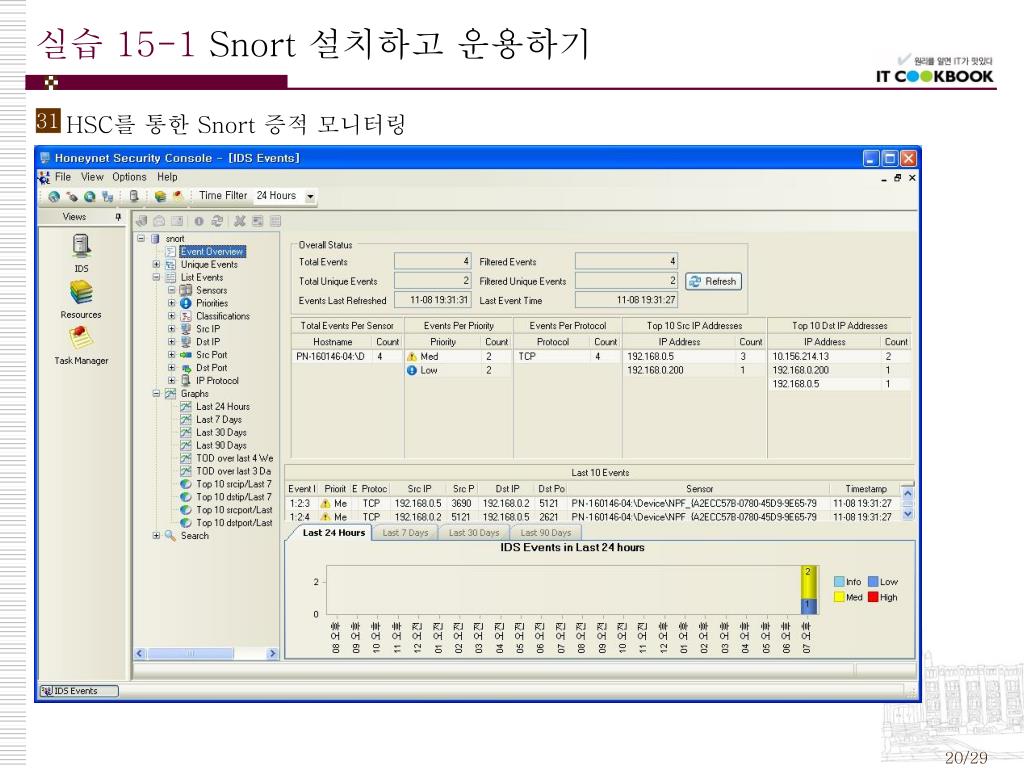Expand the Unique Events node
Viewport: 1024px width, 768px height.
tap(156, 264)
